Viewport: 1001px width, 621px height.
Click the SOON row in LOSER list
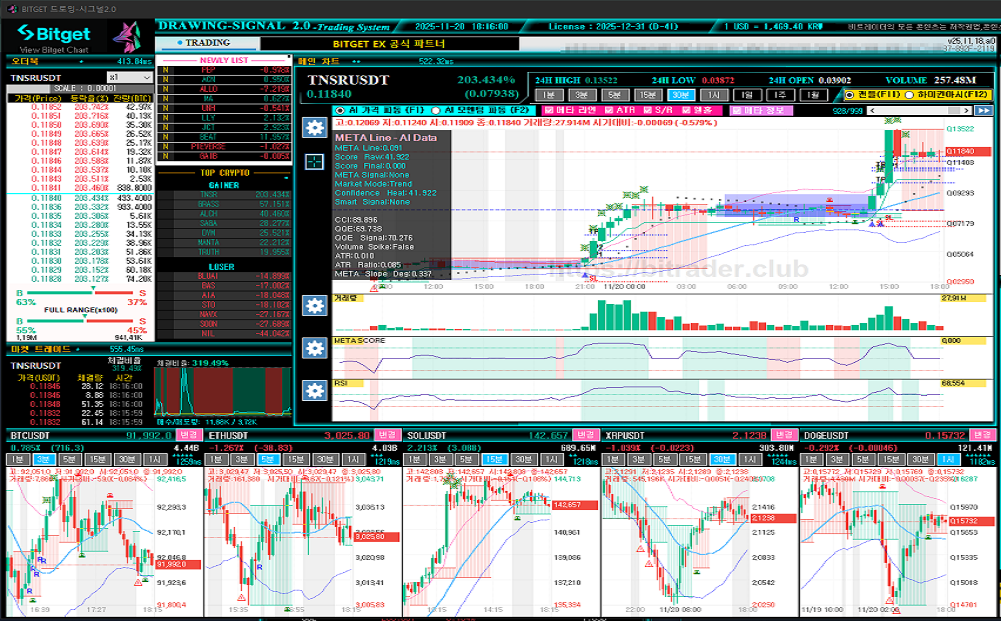(223, 324)
